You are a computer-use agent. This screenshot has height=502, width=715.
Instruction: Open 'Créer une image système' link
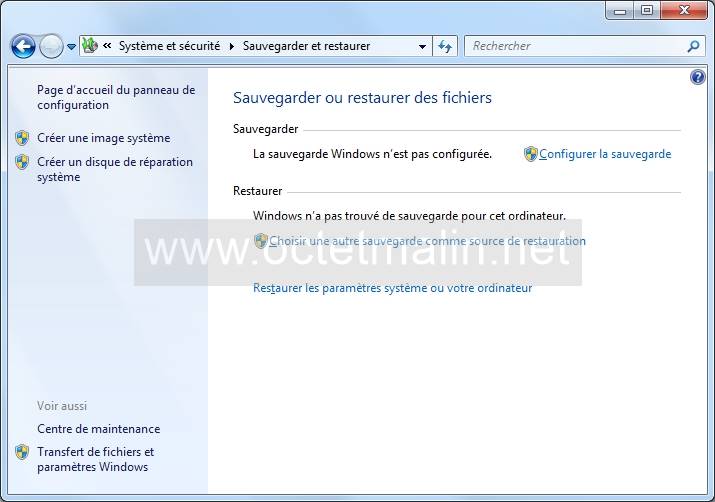pos(104,138)
